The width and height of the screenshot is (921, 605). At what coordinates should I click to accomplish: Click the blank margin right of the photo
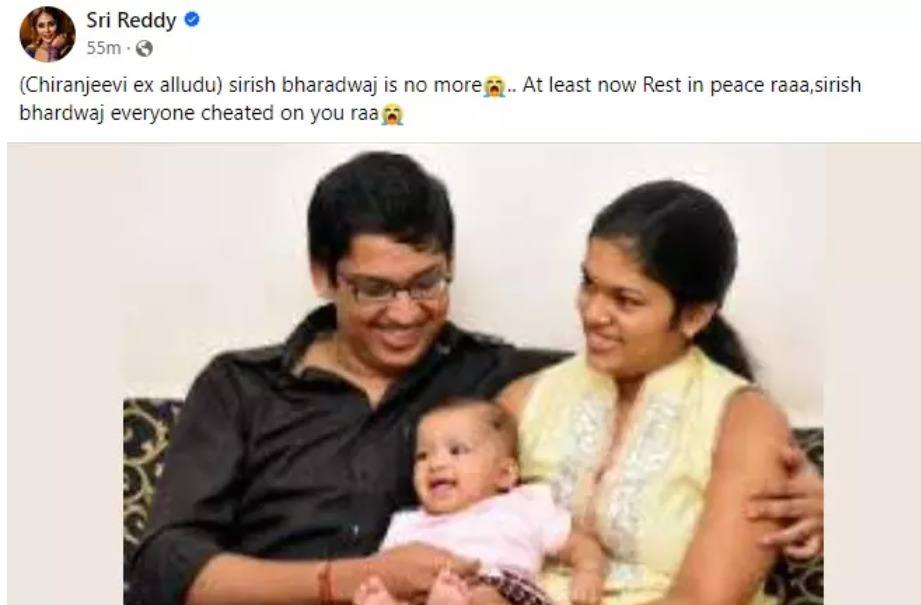[x=872, y=374]
